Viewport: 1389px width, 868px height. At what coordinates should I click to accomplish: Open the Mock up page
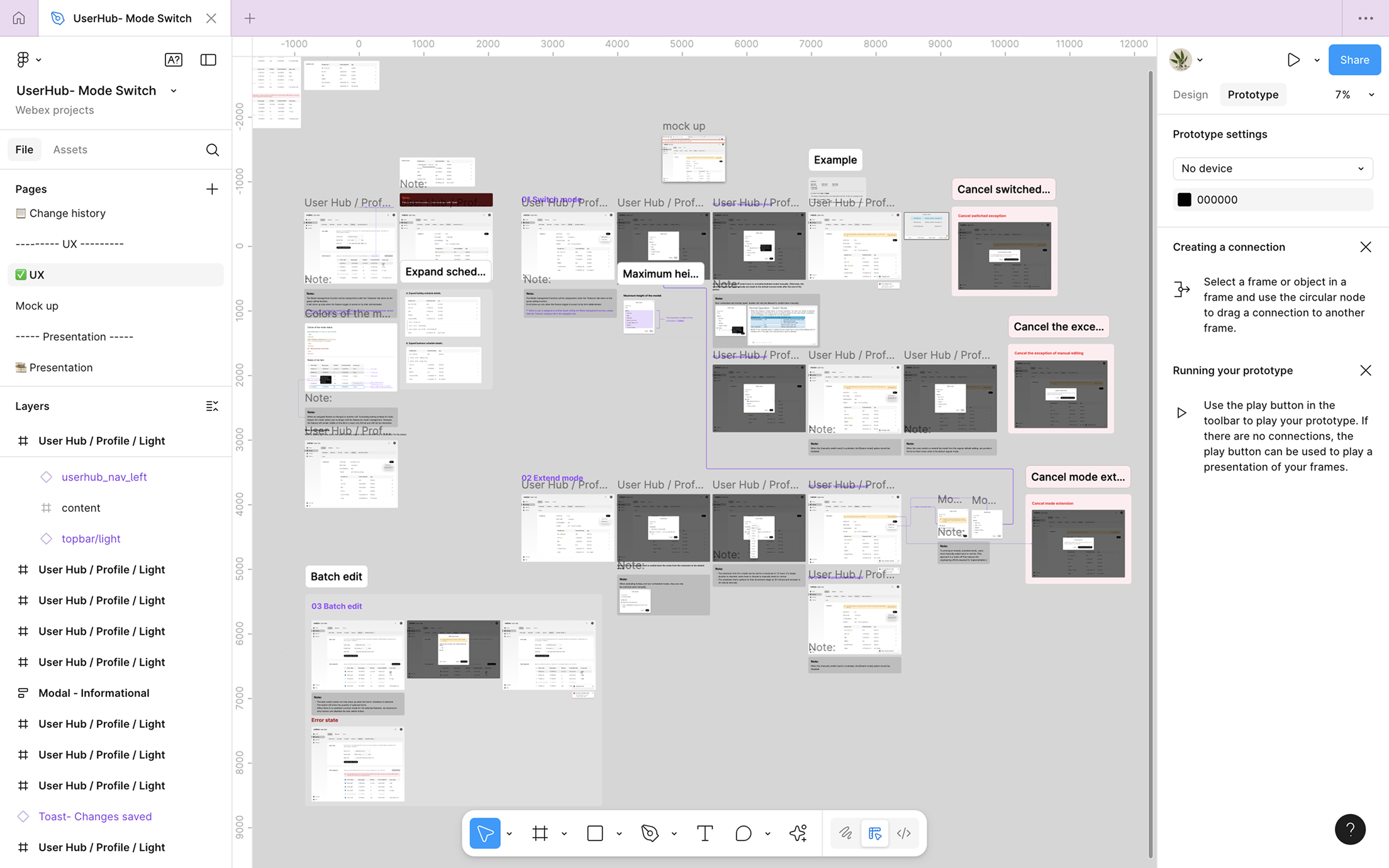coord(37,306)
